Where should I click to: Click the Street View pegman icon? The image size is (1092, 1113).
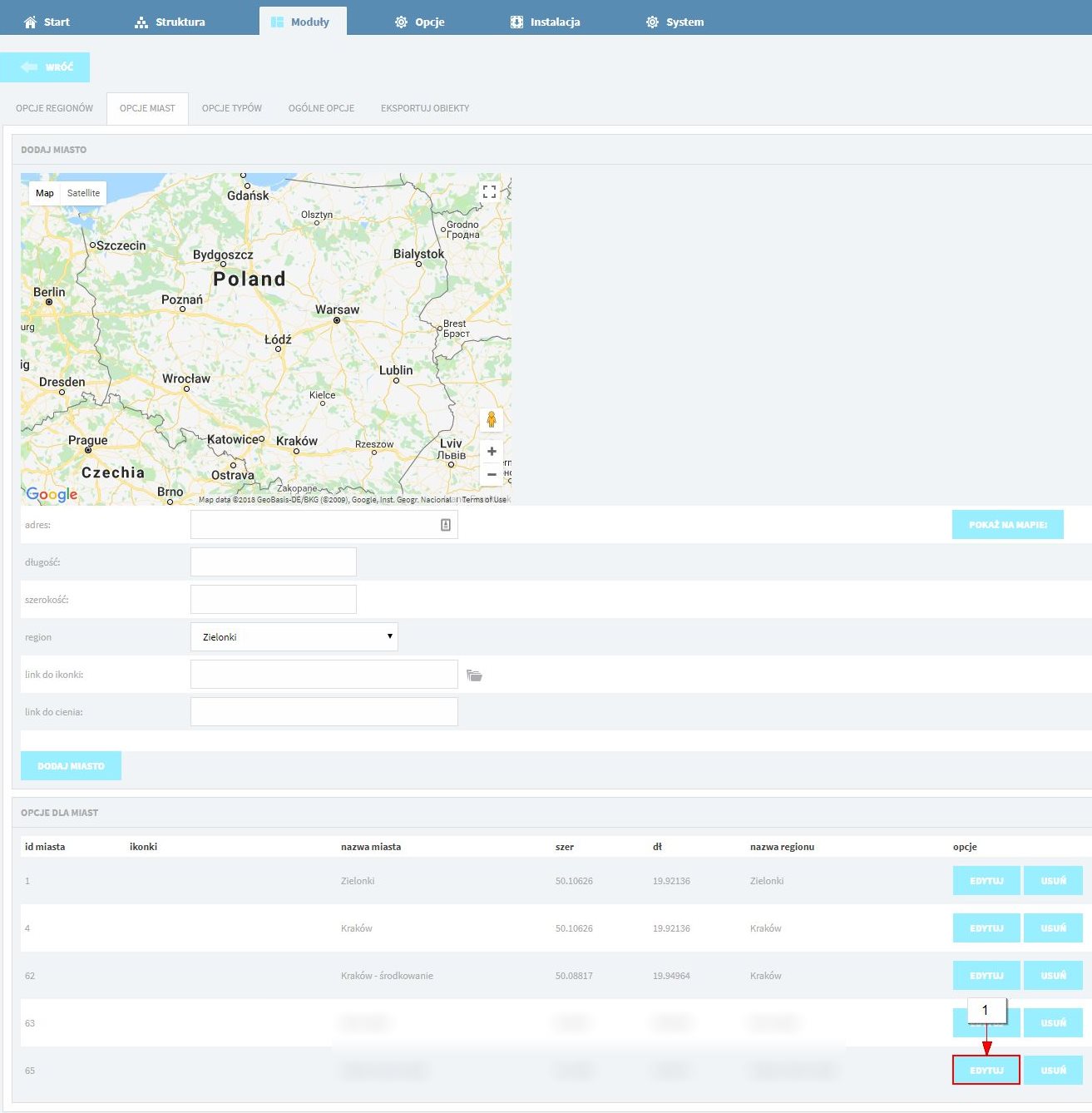click(x=492, y=419)
